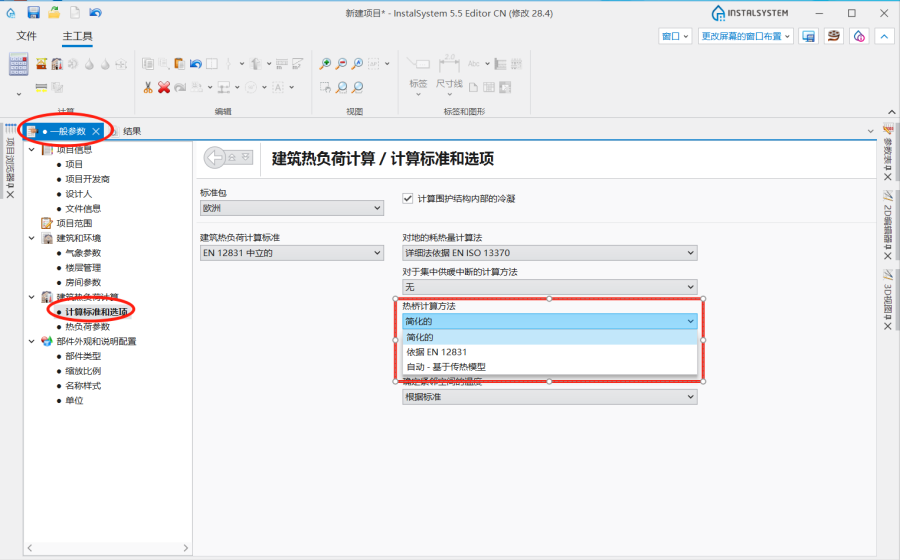Viewport: 900px width, 560px height.
Task: Click the zoom out magnifier icon
Action: click(342, 64)
